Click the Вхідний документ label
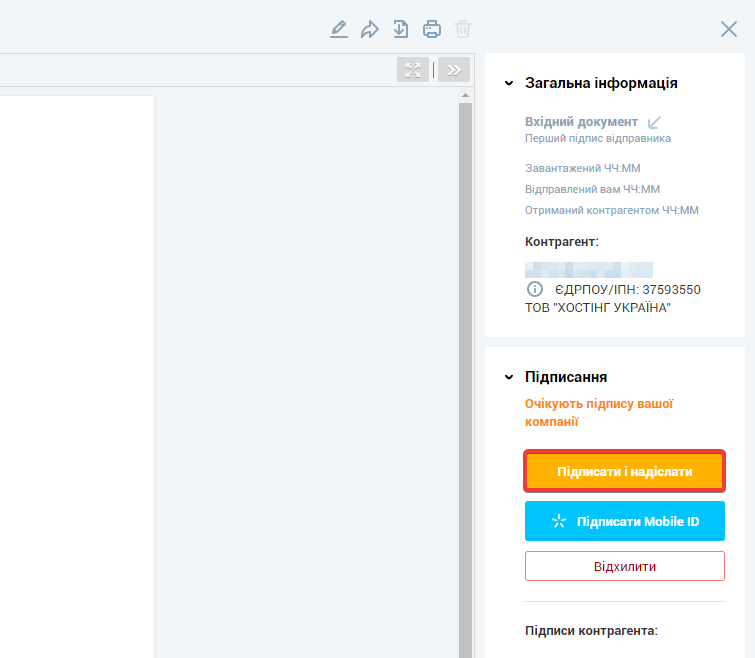The height and width of the screenshot is (658, 755). click(x=581, y=122)
